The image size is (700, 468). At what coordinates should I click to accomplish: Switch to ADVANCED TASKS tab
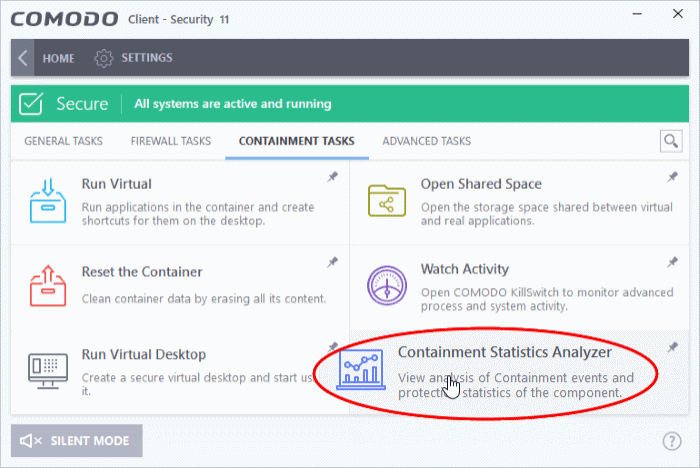click(426, 141)
